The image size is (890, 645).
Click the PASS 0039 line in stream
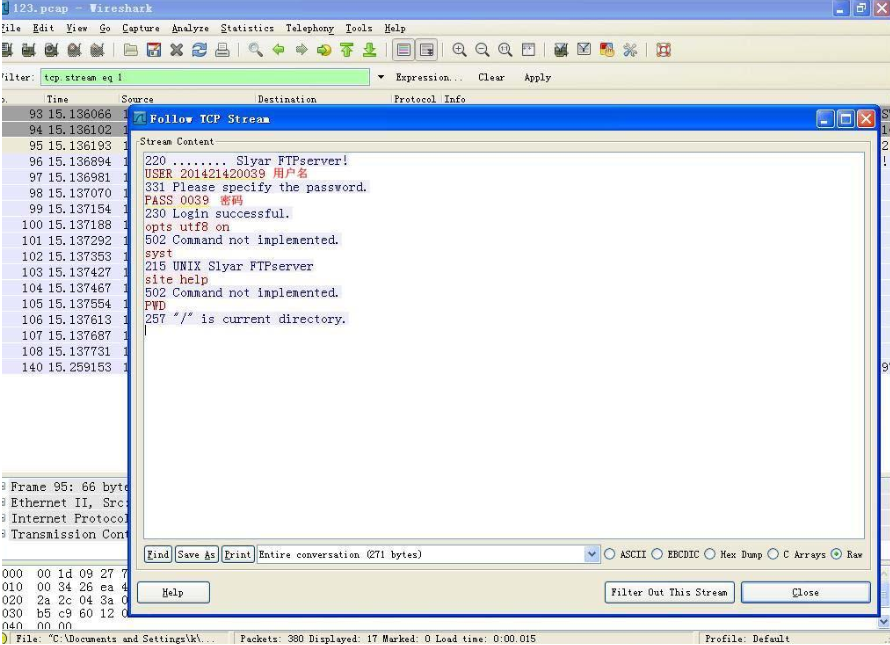(x=177, y=200)
